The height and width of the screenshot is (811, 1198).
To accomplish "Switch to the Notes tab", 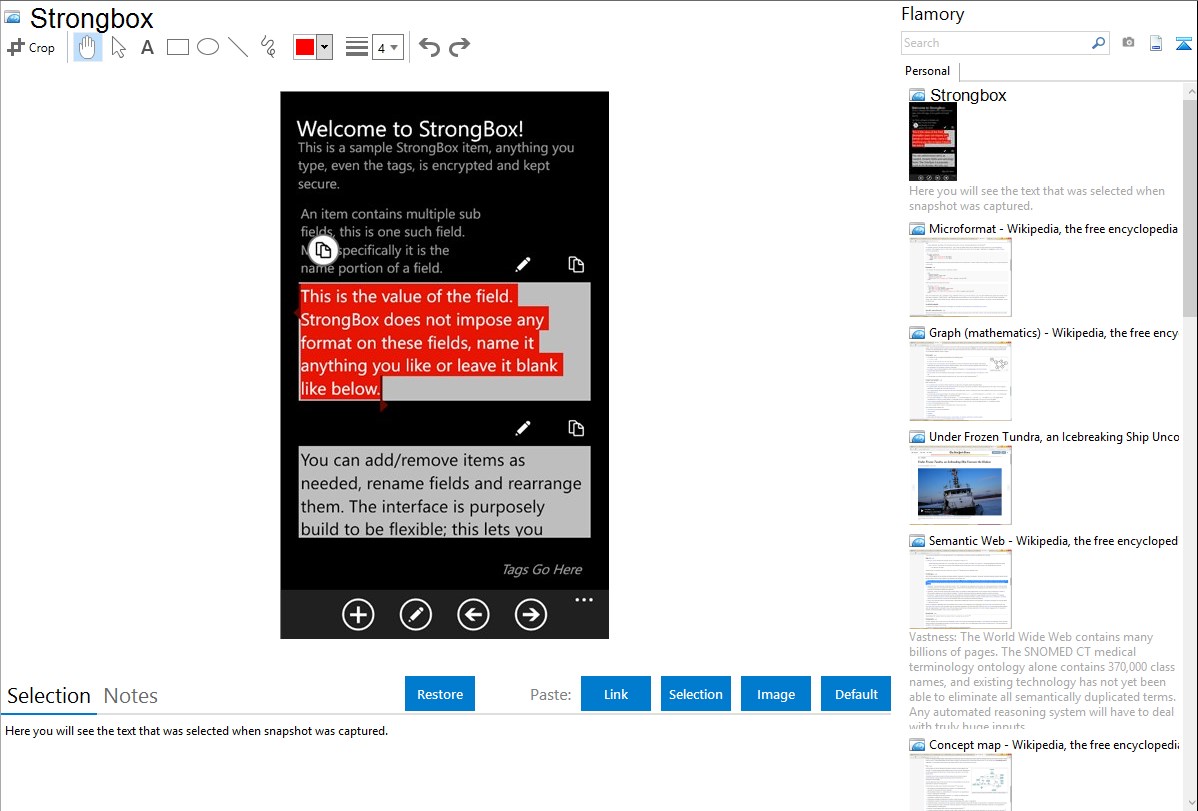I will (x=131, y=696).
